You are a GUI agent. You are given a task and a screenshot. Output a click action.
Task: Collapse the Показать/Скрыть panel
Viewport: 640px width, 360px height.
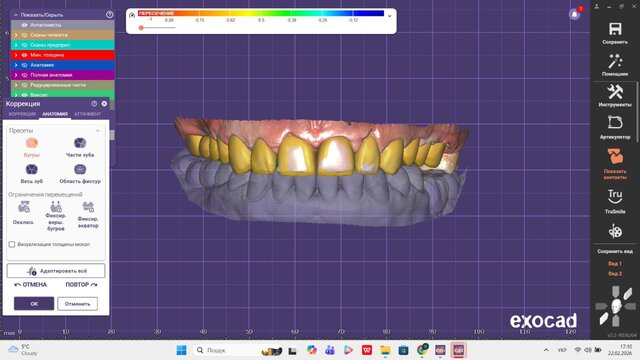point(16,15)
